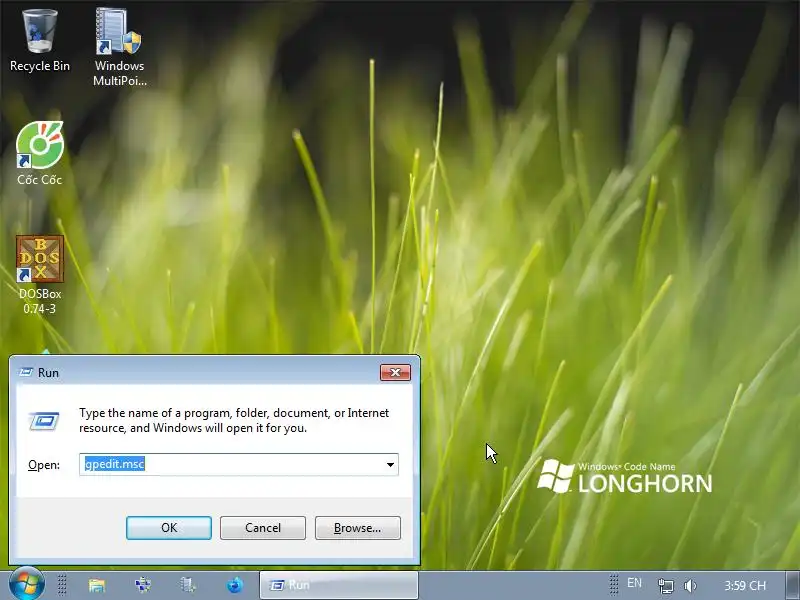Click the EN language indicator
800x600 pixels.
coord(634,583)
